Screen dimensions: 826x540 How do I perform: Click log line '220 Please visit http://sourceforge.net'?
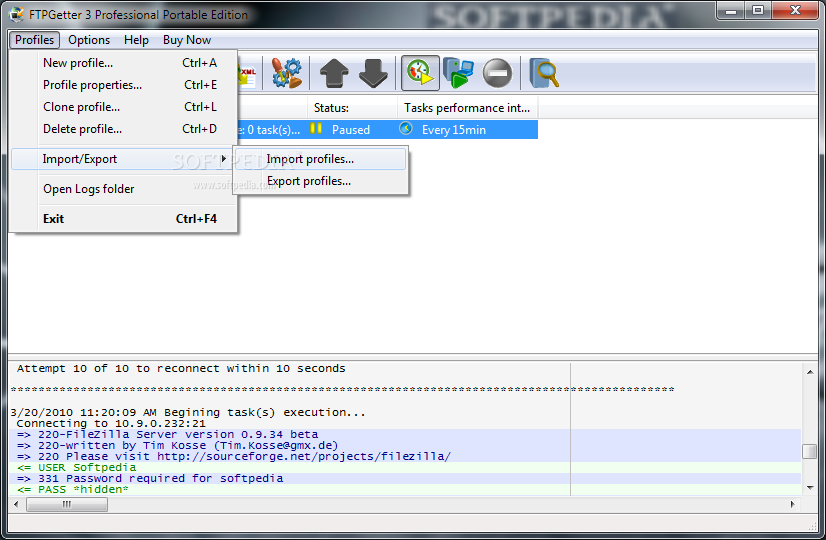click(234, 457)
